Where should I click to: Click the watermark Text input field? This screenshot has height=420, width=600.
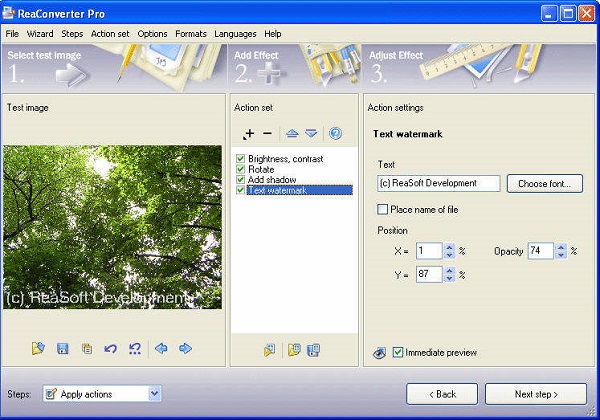pyautogui.click(x=439, y=183)
